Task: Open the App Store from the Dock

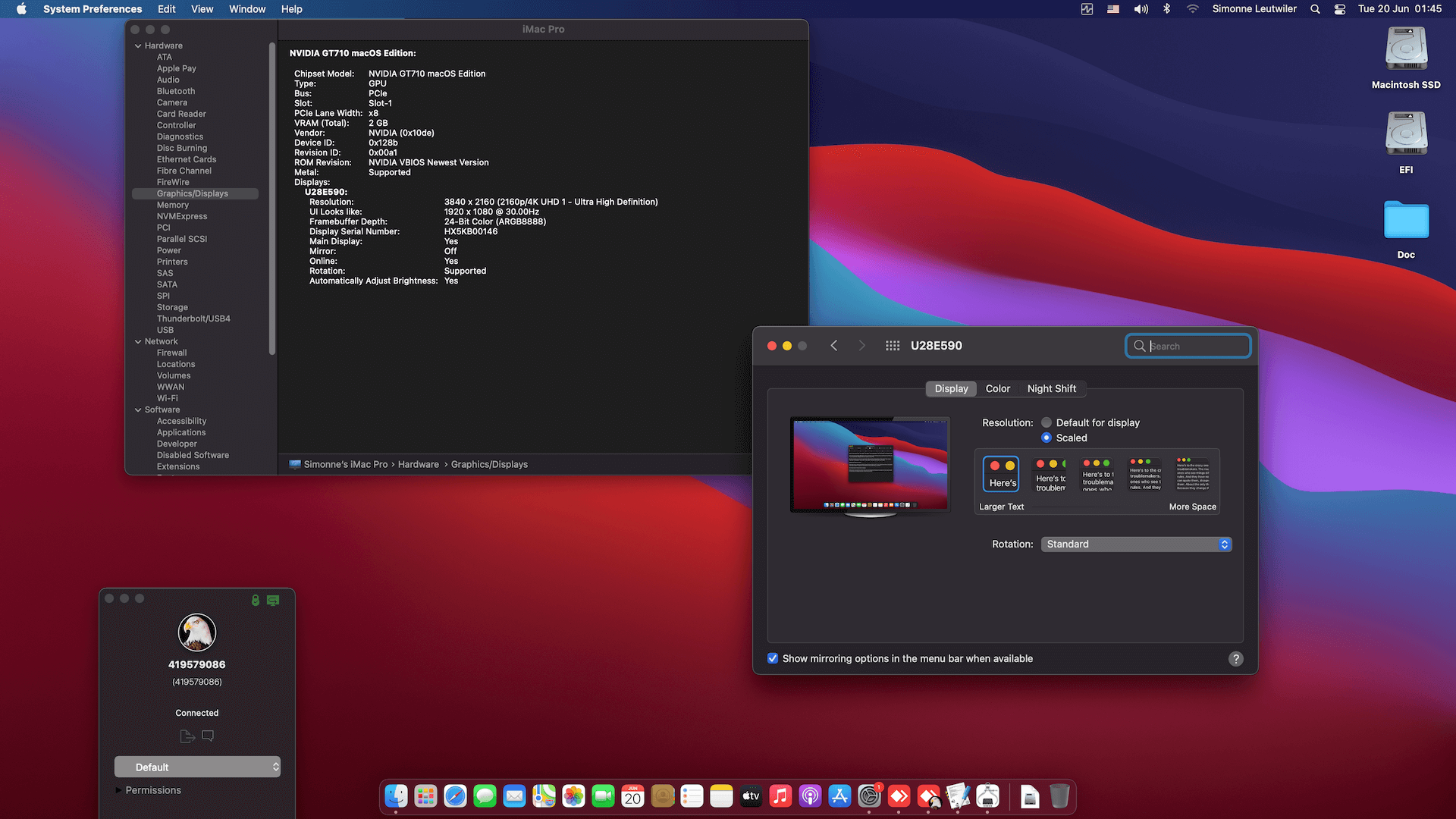Action: coord(839,796)
